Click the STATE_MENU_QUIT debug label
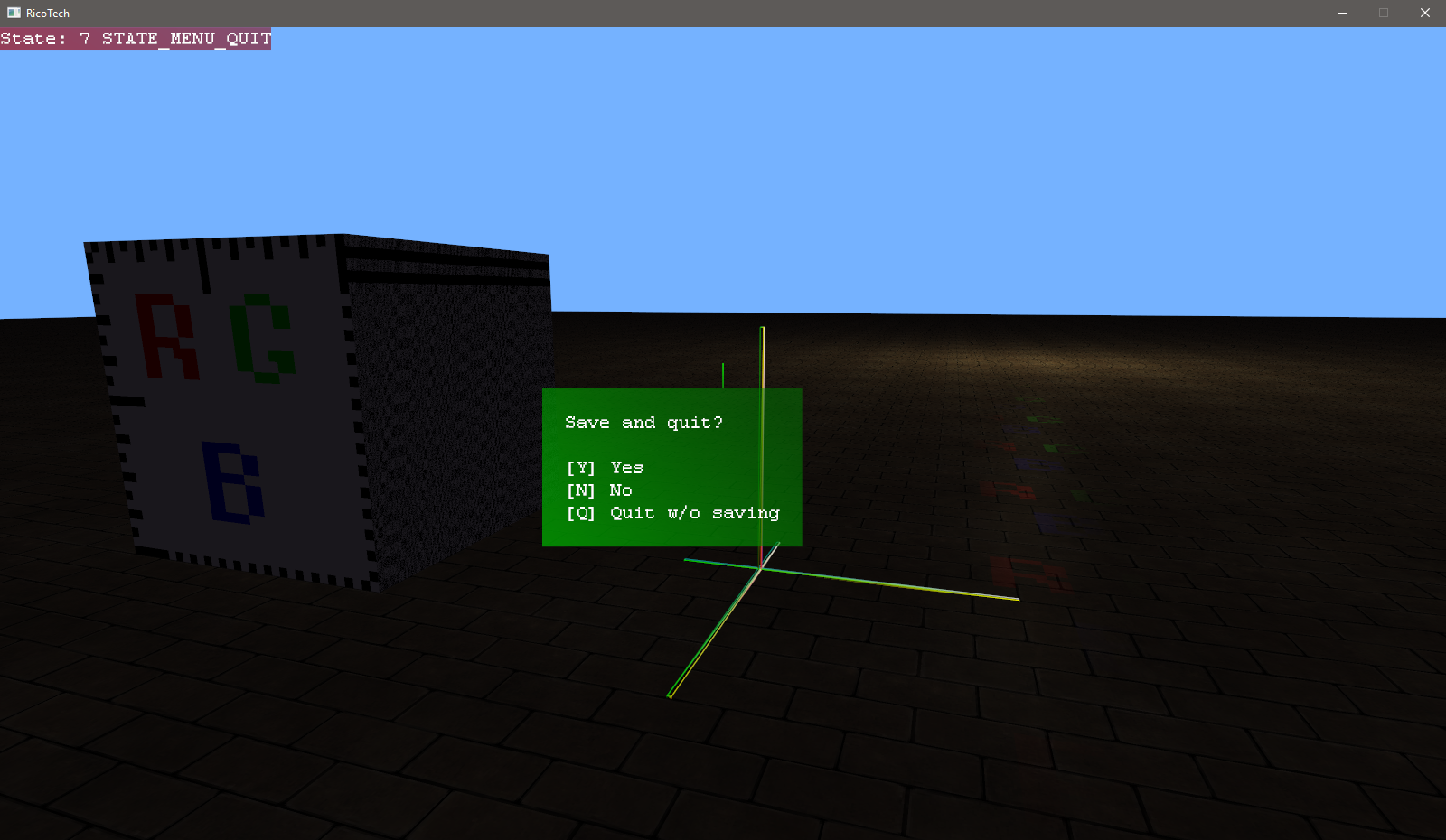The width and height of the screenshot is (1446, 840). (186, 39)
